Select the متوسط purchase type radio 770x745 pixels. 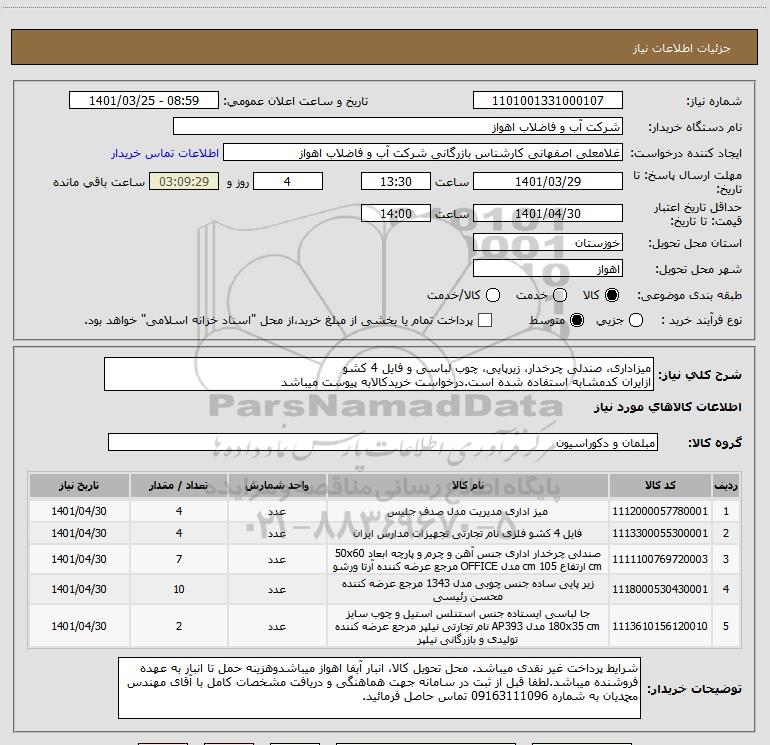point(577,321)
